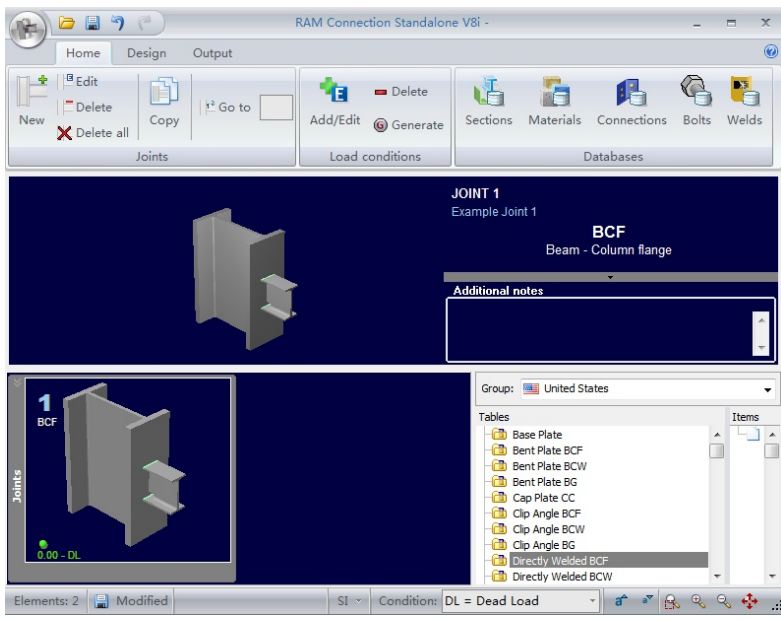Viewport: 781px width, 620px height.
Task: Select the Cap Plate CC table
Action: tap(533, 497)
